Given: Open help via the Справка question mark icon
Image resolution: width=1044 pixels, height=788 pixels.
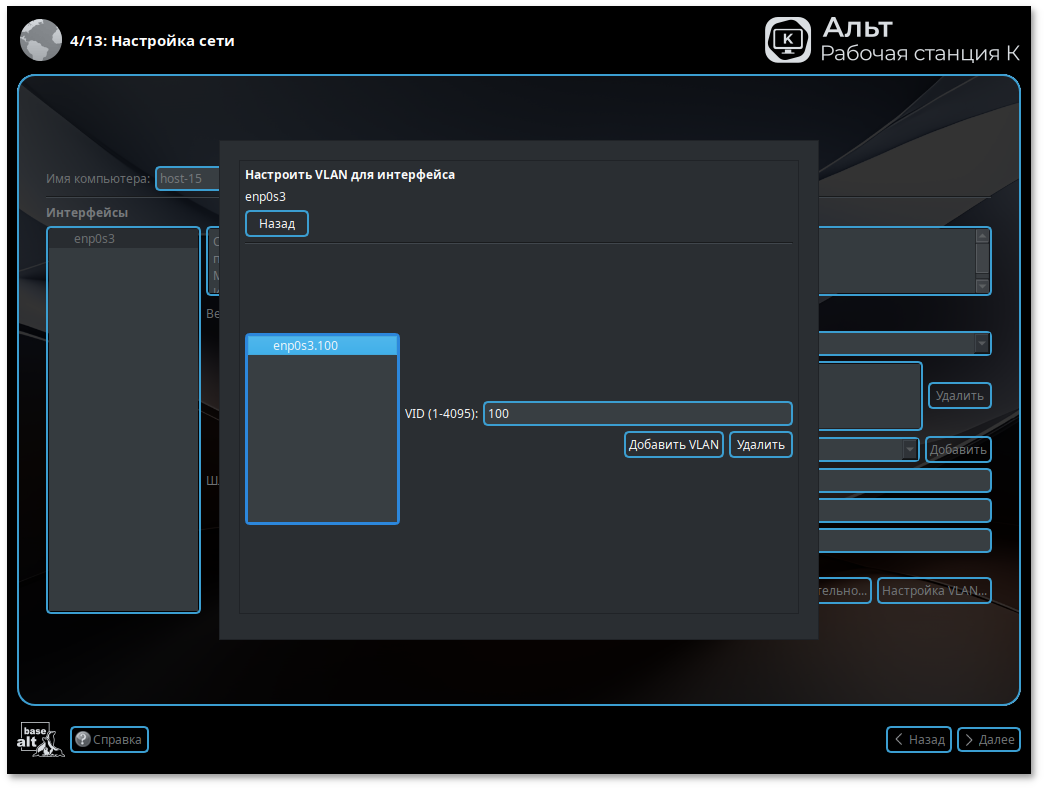Looking at the screenshot, I should pyautogui.click(x=83, y=740).
